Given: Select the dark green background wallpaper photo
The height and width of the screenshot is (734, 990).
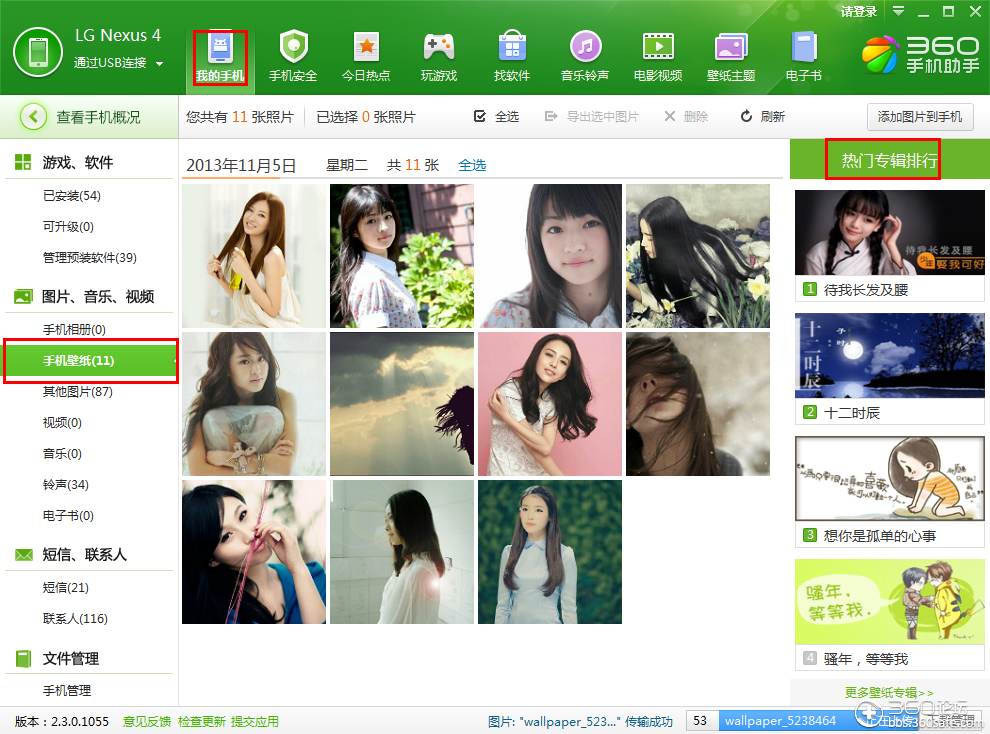Looking at the screenshot, I should point(550,552).
